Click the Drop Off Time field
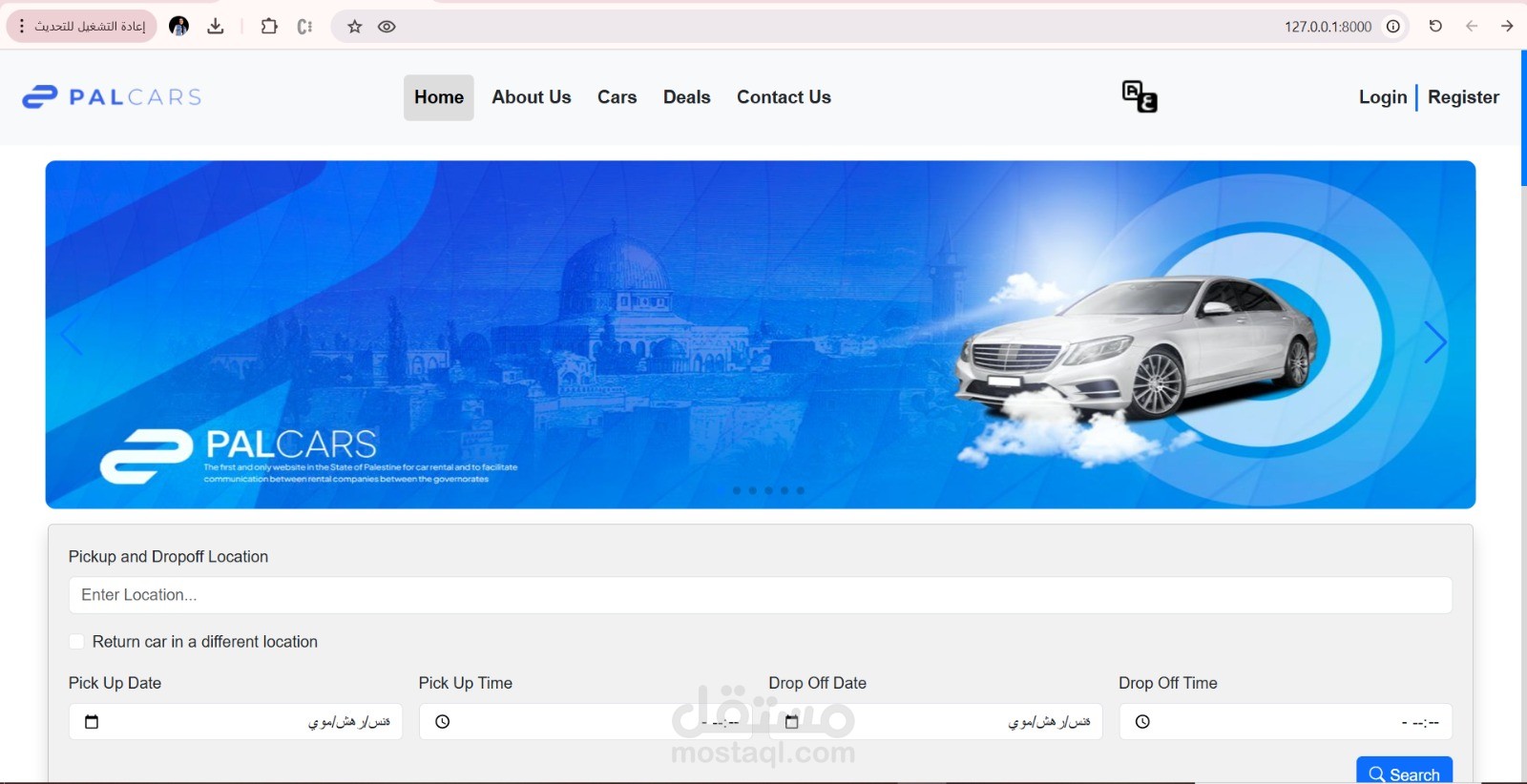Screen dimensions: 1527x784 [x=1286, y=722]
